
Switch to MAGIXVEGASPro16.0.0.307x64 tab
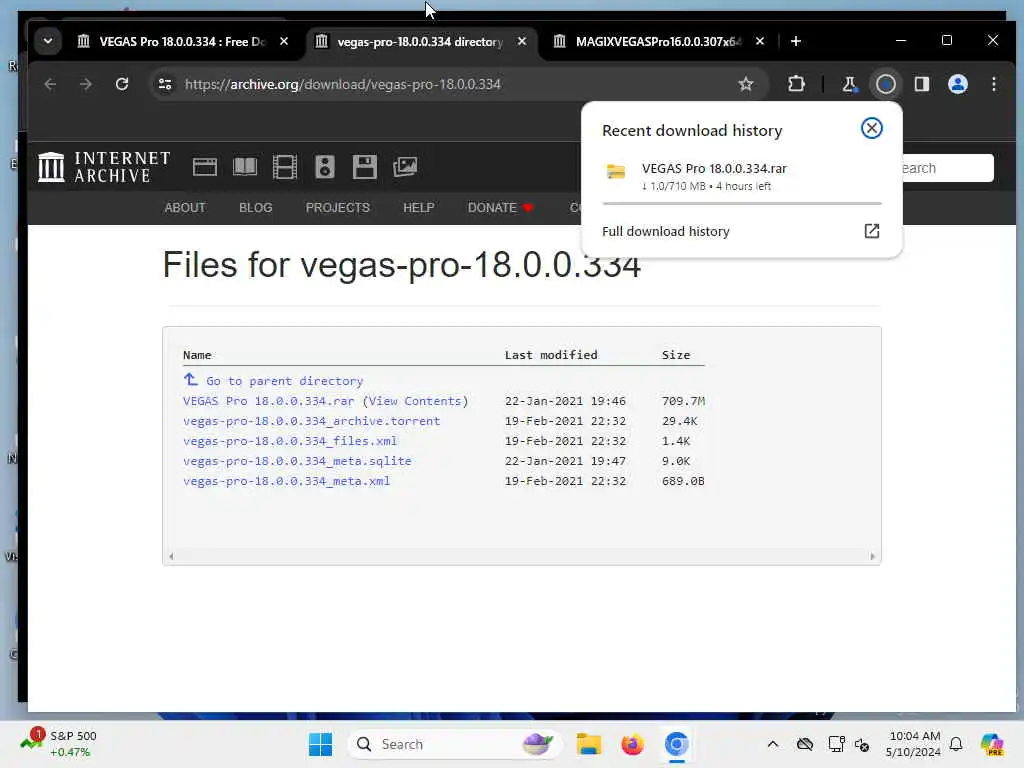point(657,42)
